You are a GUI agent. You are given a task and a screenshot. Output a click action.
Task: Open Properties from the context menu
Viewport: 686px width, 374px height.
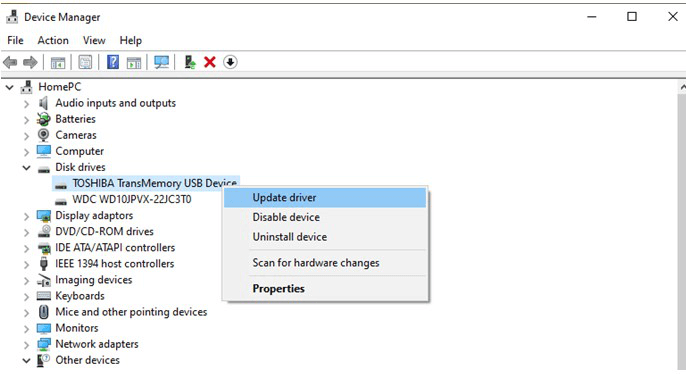[x=325, y=289]
